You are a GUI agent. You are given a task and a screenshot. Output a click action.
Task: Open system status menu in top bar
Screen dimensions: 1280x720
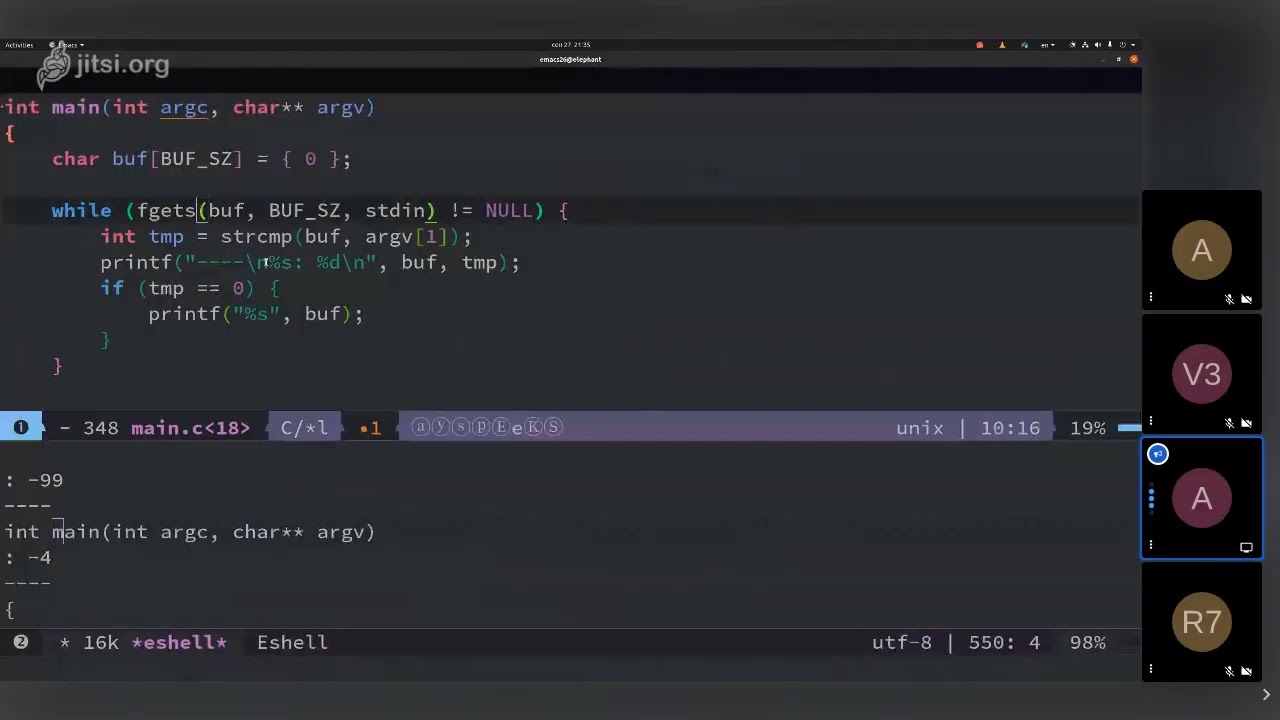pos(1100,45)
